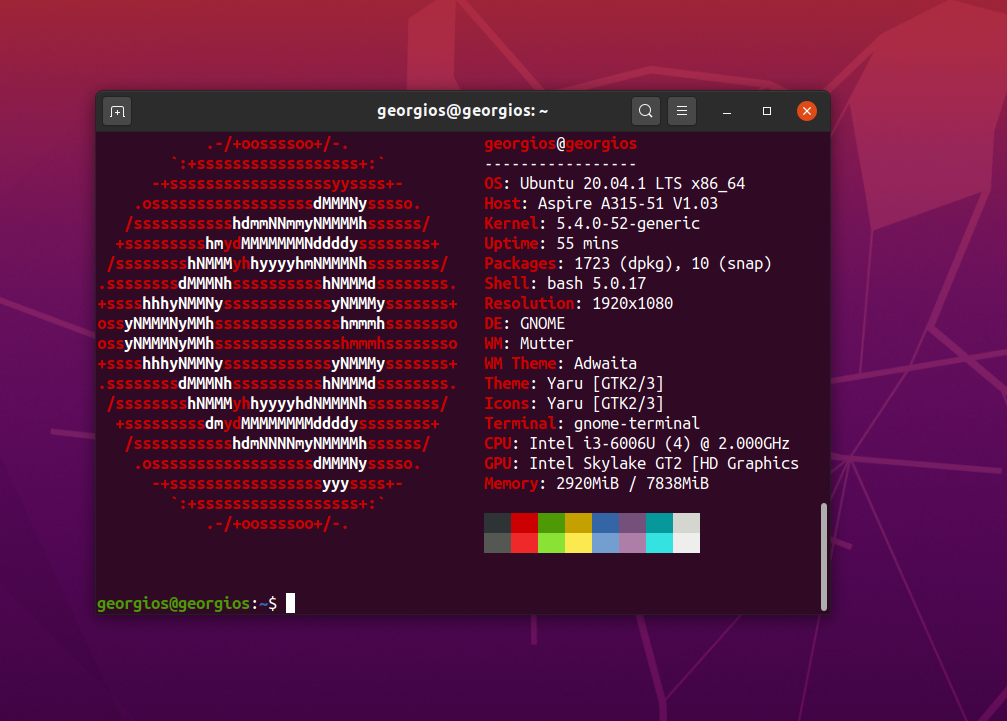Click the bright green color block
This screenshot has height=721, width=1007.
click(551, 543)
